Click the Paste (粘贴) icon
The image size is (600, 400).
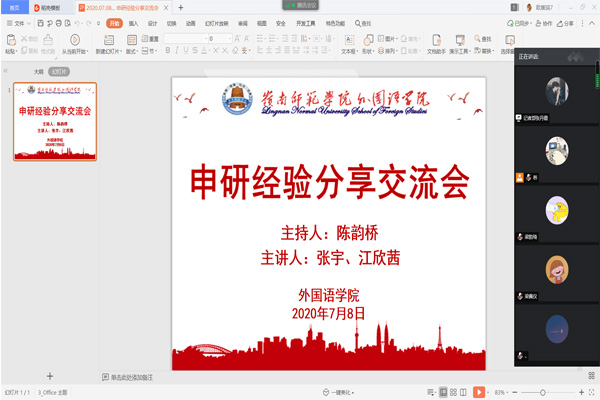coord(9,39)
